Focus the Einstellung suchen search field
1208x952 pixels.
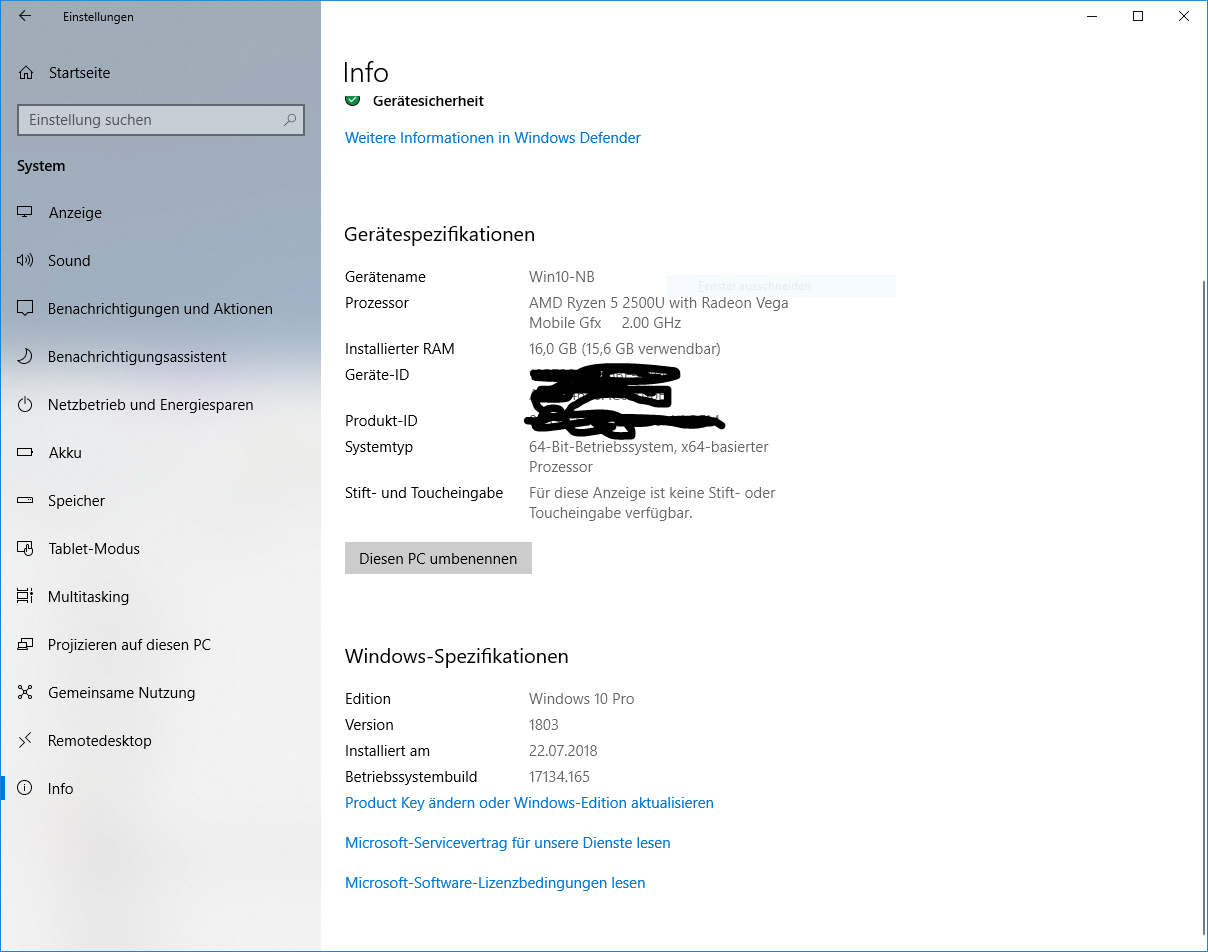pyautogui.click(x=160, y=119)
